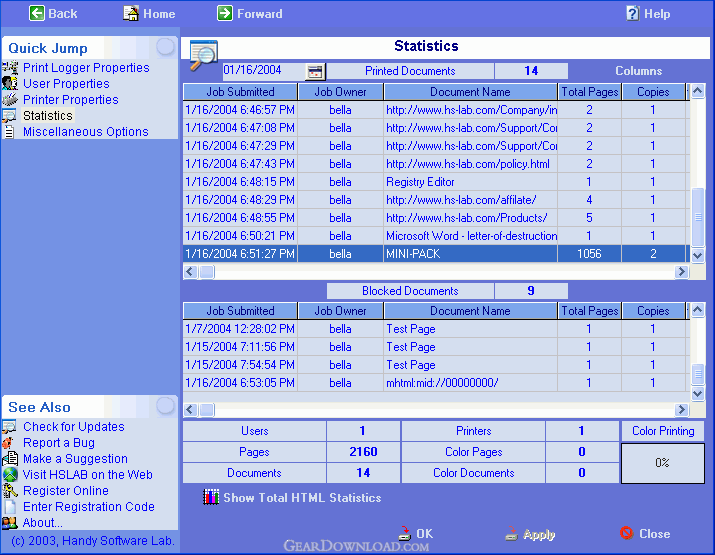This screenshot has height=555, width=715.
Task: Select Microsoft Word letter-of-destruction row
Action: pyautogui.click(x=434, y=236)
